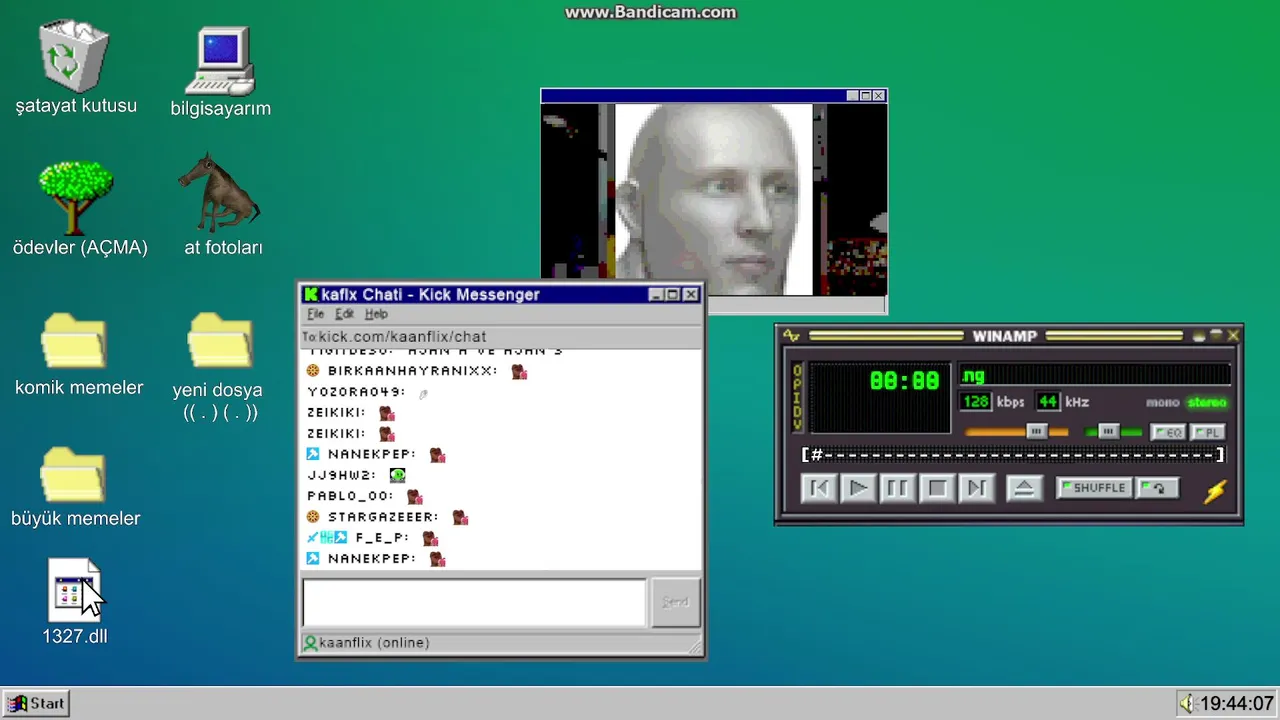Open Winamp's menu via top-left logo
Image resolution: width=1280 pixels, height=720 pixels.
click(x=791, y=336)
